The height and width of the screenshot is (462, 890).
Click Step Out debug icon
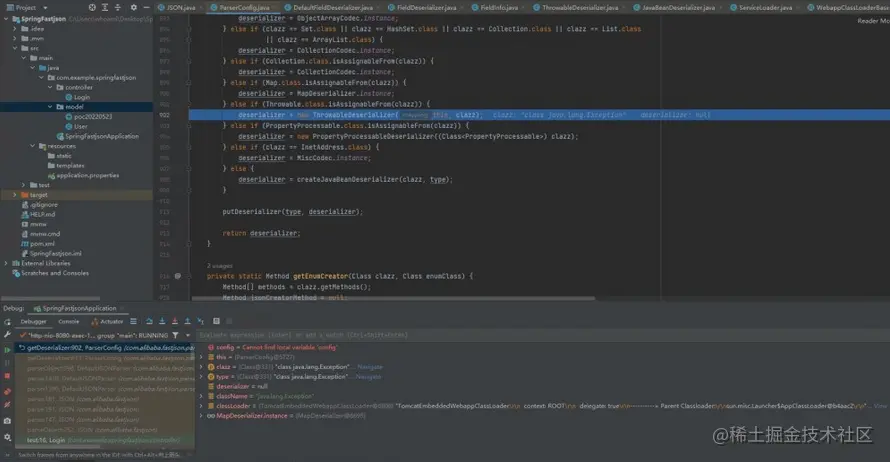tap(187, 321)
